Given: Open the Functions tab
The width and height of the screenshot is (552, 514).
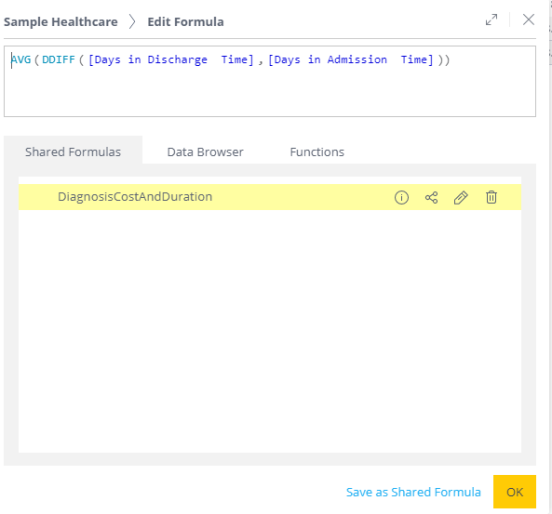Looking at the screenshot, I should coord(317,152).
